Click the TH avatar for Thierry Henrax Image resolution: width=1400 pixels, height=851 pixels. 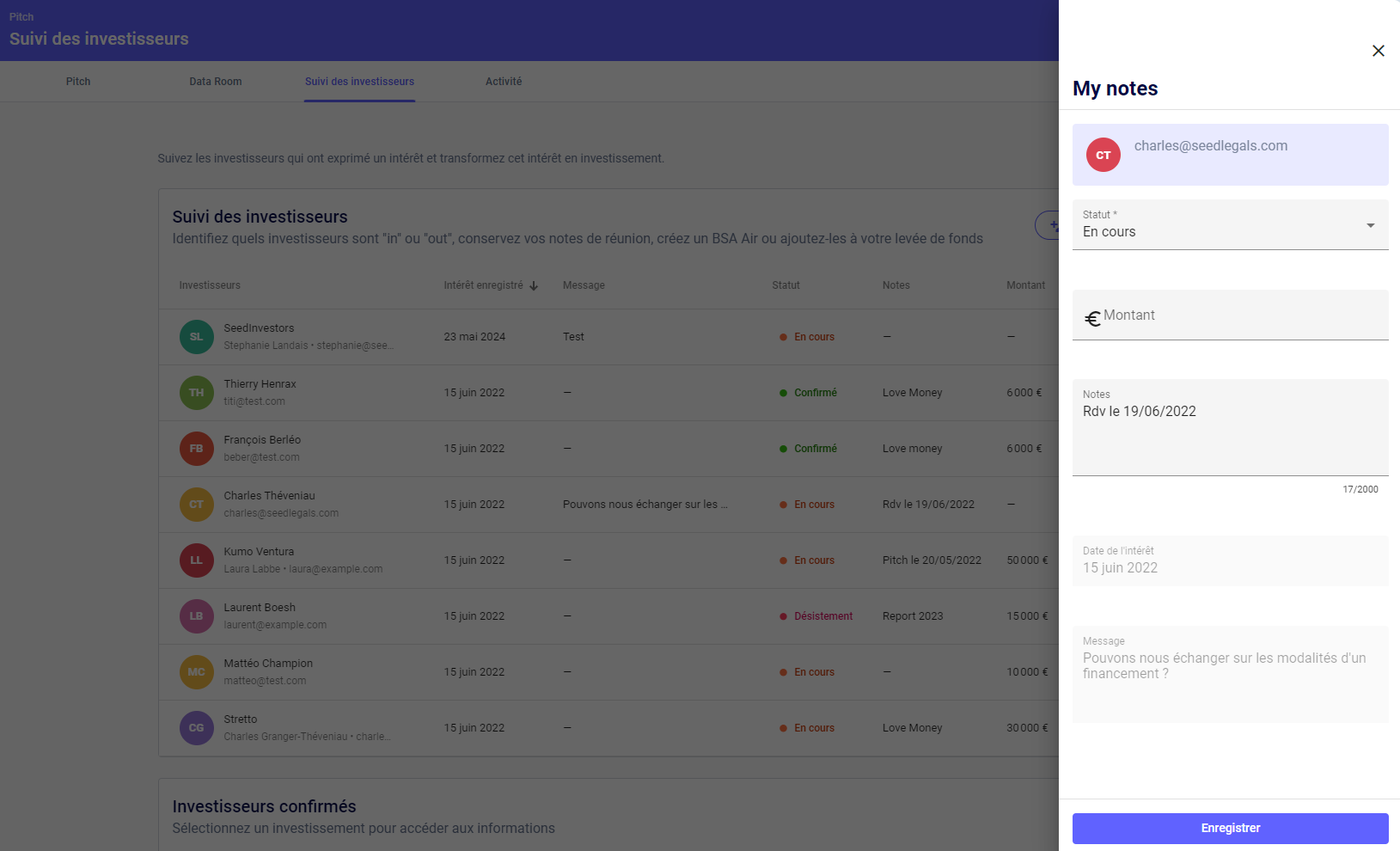[x=196, y=393]
